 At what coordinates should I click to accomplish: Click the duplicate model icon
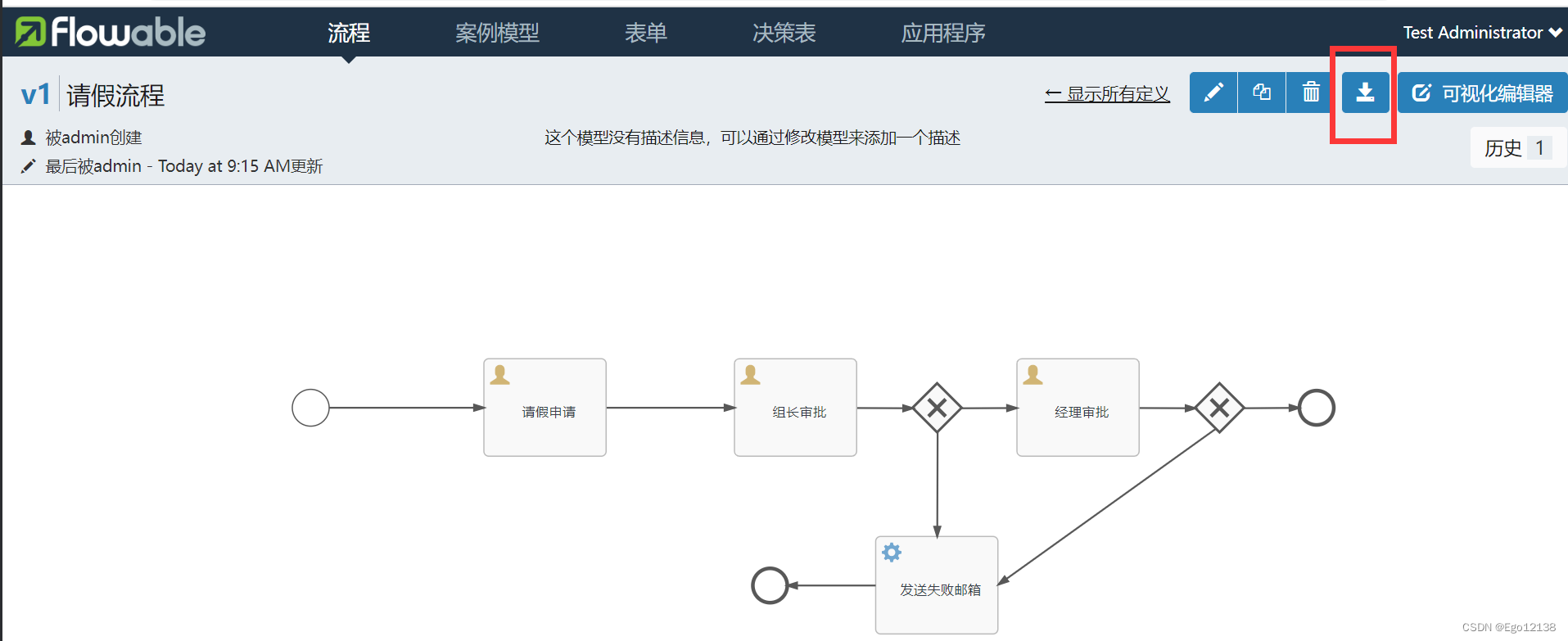1262,93
